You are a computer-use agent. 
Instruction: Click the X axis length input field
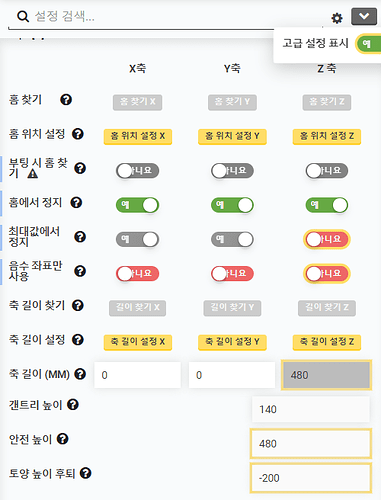(x=137, y=375)
